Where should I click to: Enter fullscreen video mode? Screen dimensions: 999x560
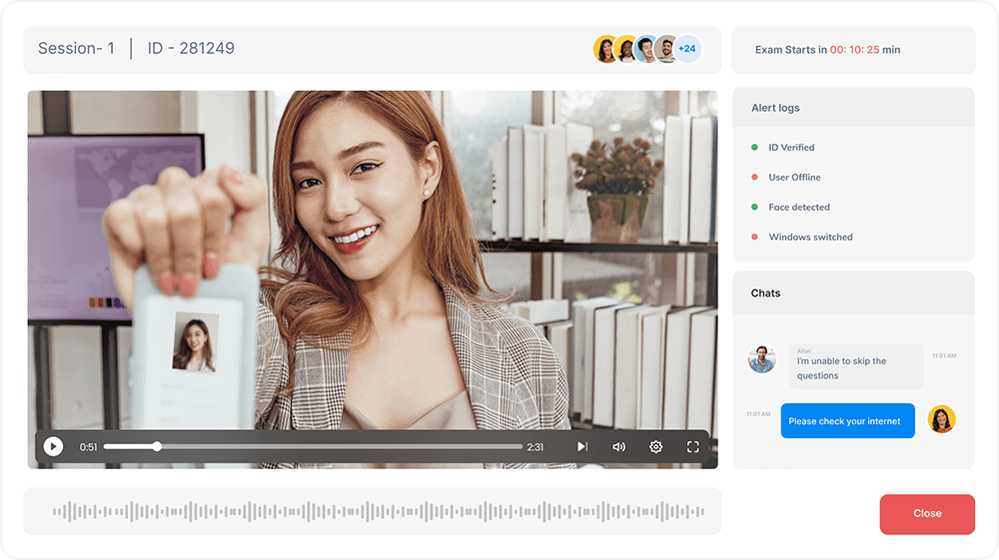(693, 447)
